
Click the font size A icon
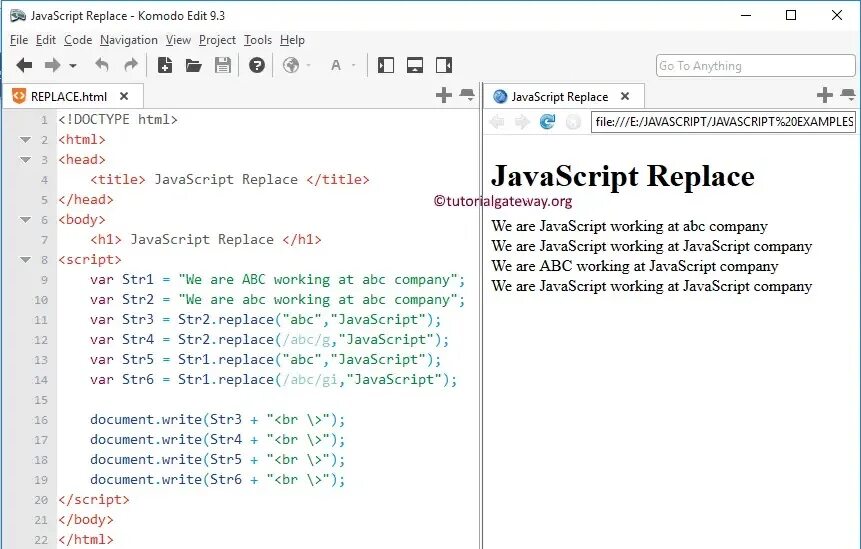(336, 66)
